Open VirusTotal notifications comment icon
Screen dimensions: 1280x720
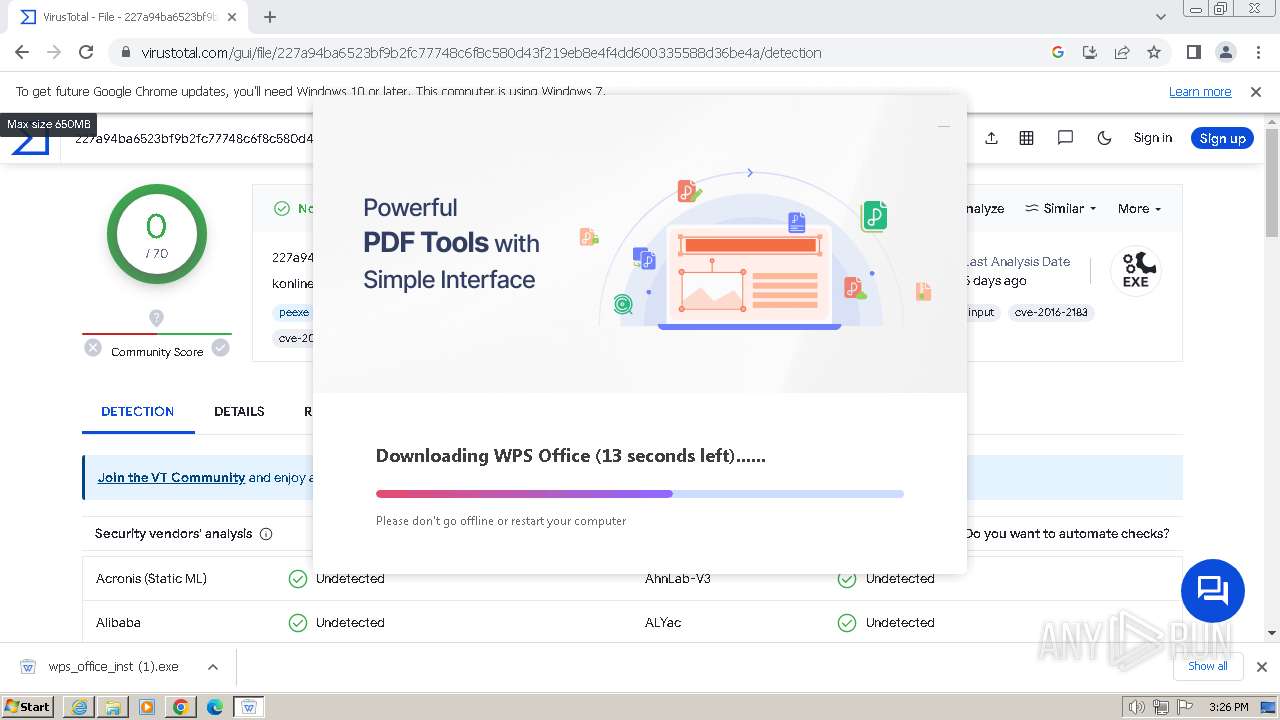point(1065,138)
